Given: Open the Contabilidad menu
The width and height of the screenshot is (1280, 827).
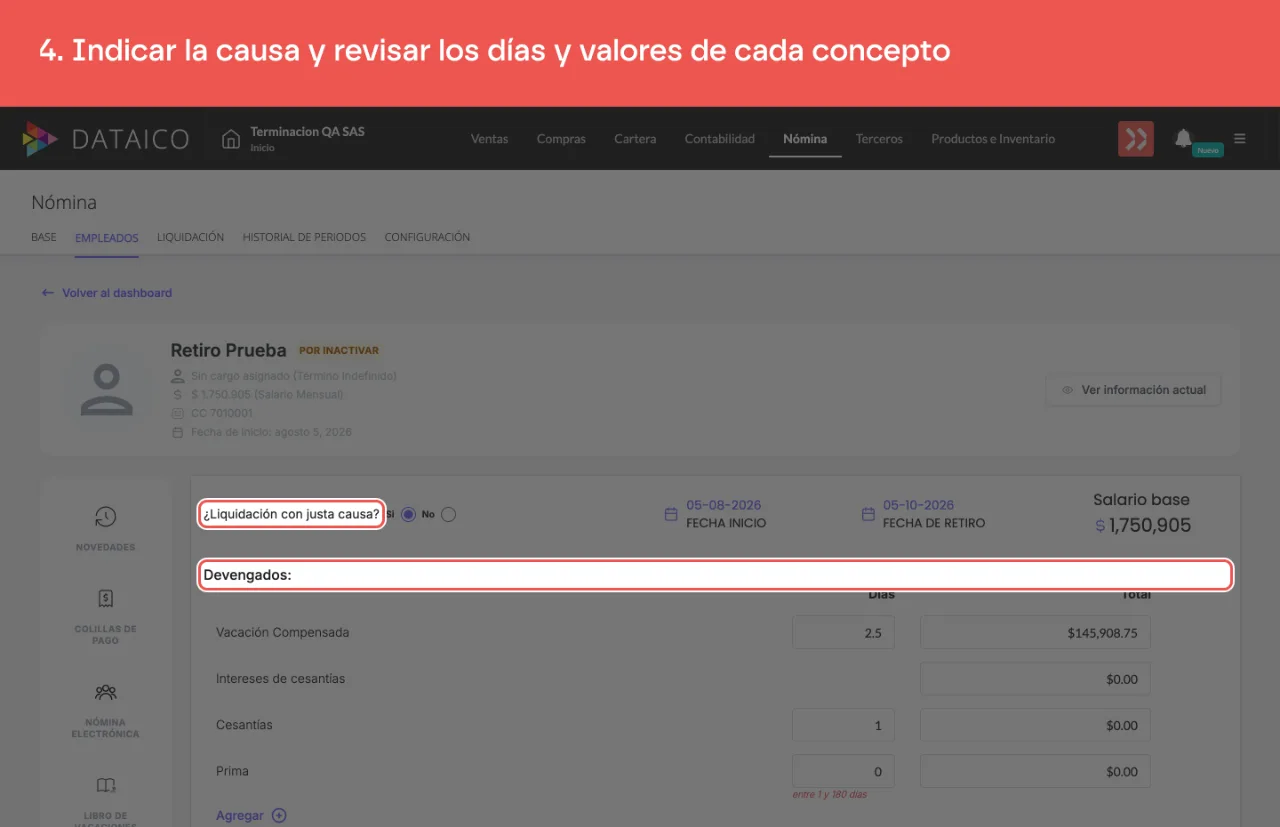Looking at the screenshot, I should [x=719, y=139].
